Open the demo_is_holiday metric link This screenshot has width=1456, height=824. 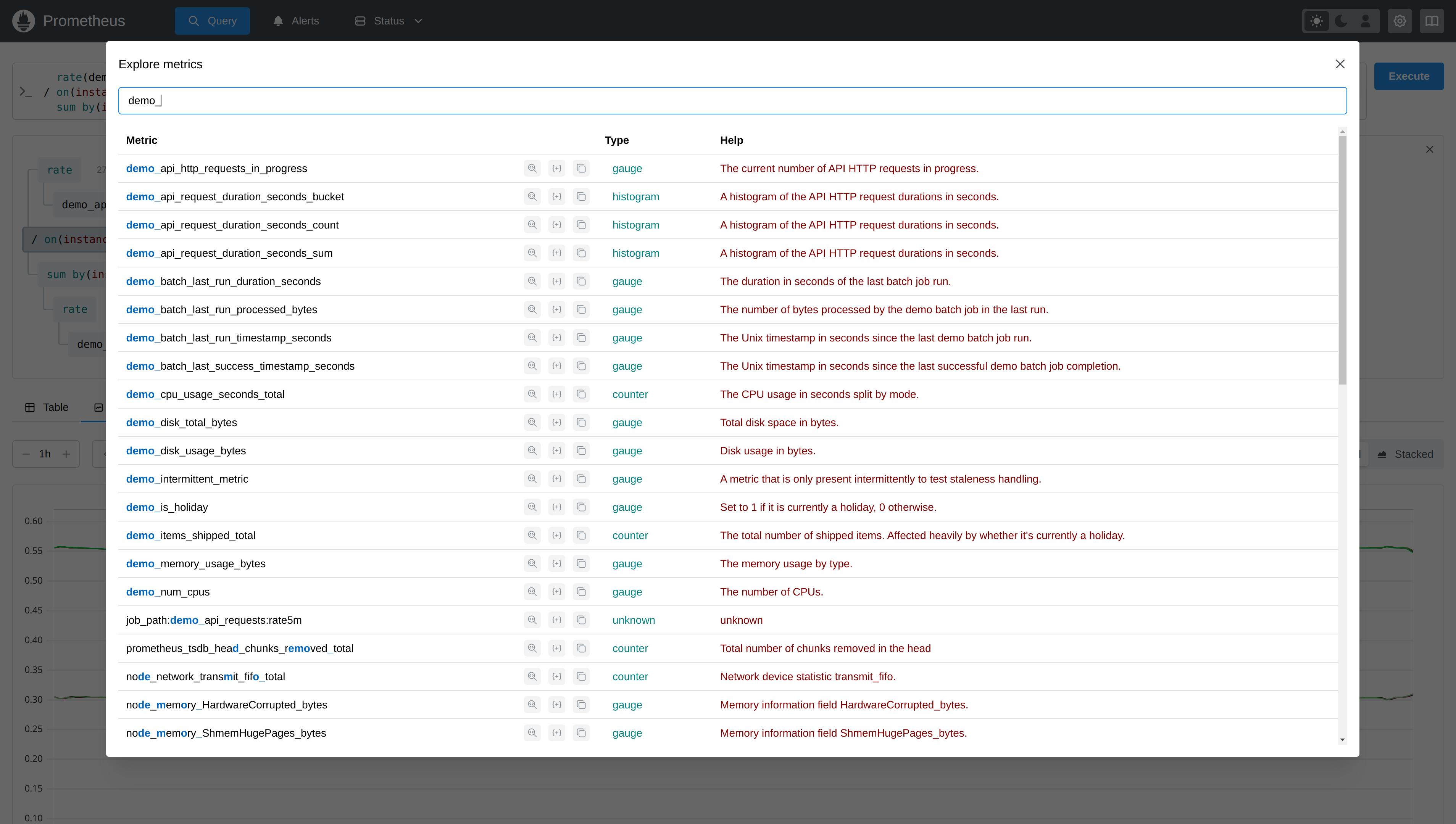point(167,507)
